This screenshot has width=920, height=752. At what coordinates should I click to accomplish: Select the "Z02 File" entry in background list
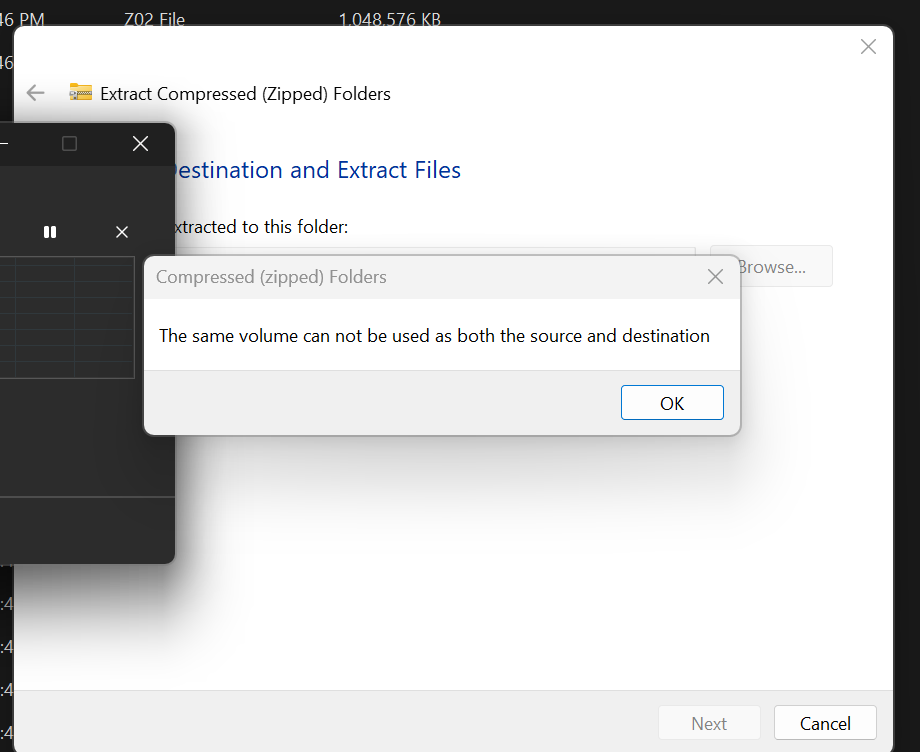pos(154,19)
